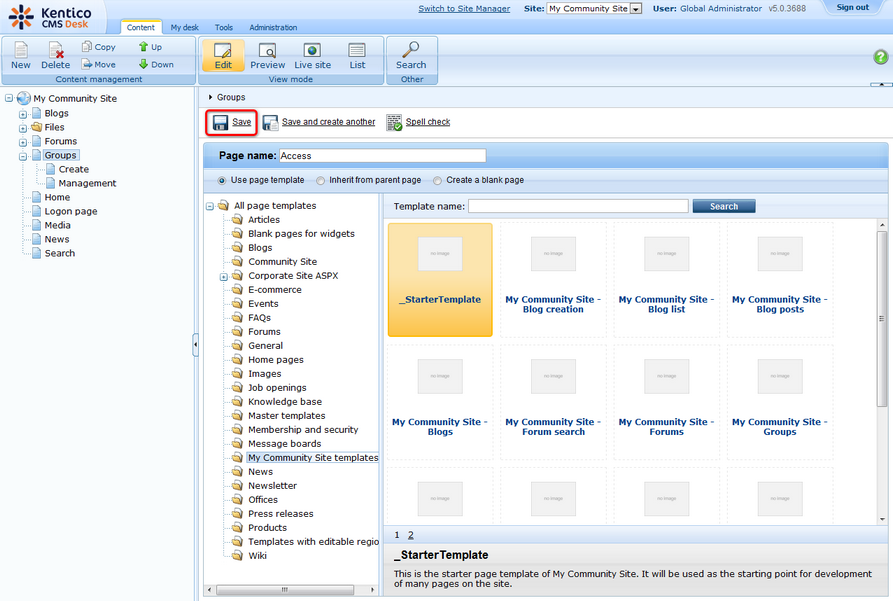This screenshot has width=893, height=601.
Task: Click Switch to Site Manager link
Action: pos(464,9)
